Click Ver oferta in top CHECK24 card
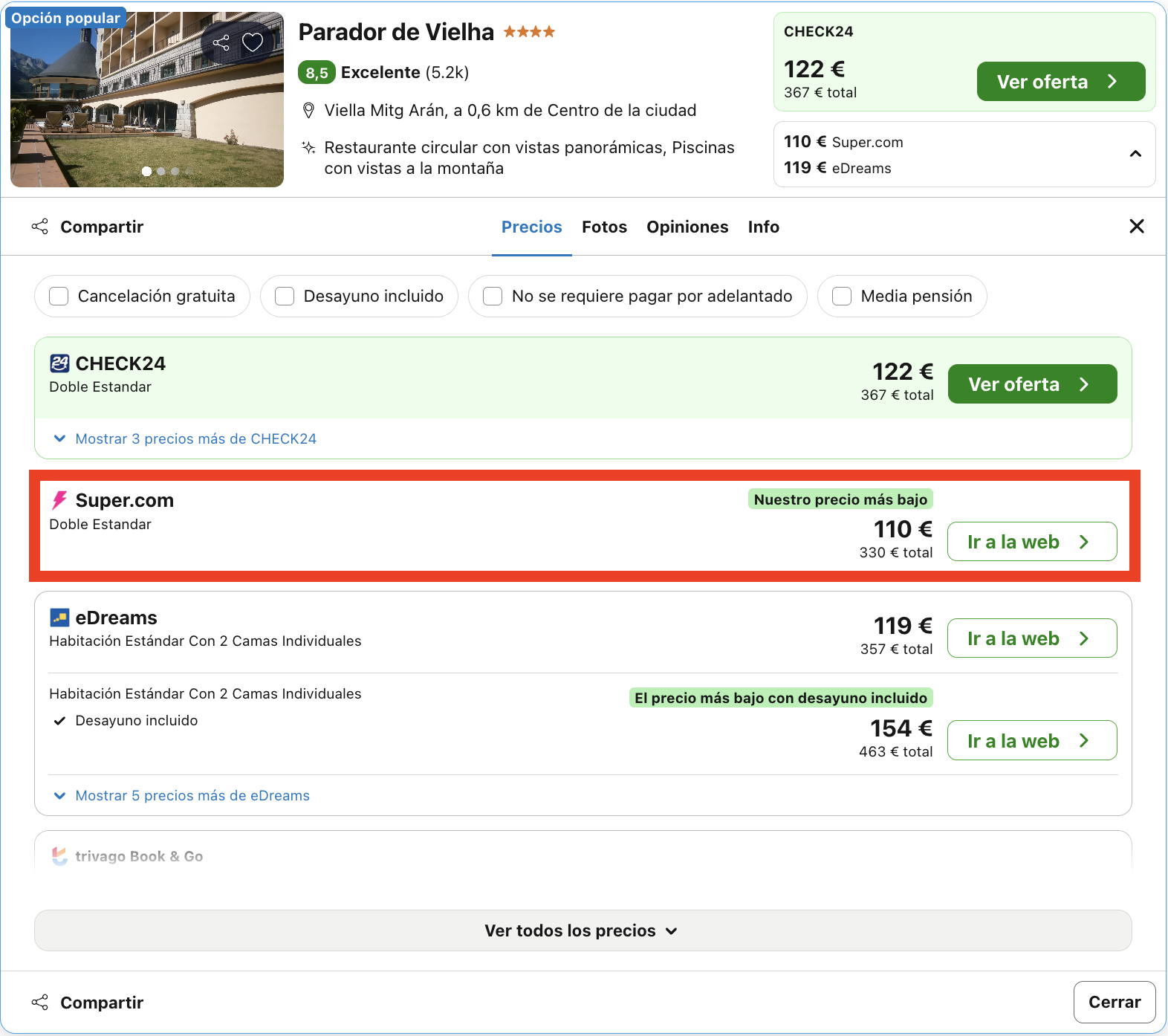 [x=1061, y=82]
